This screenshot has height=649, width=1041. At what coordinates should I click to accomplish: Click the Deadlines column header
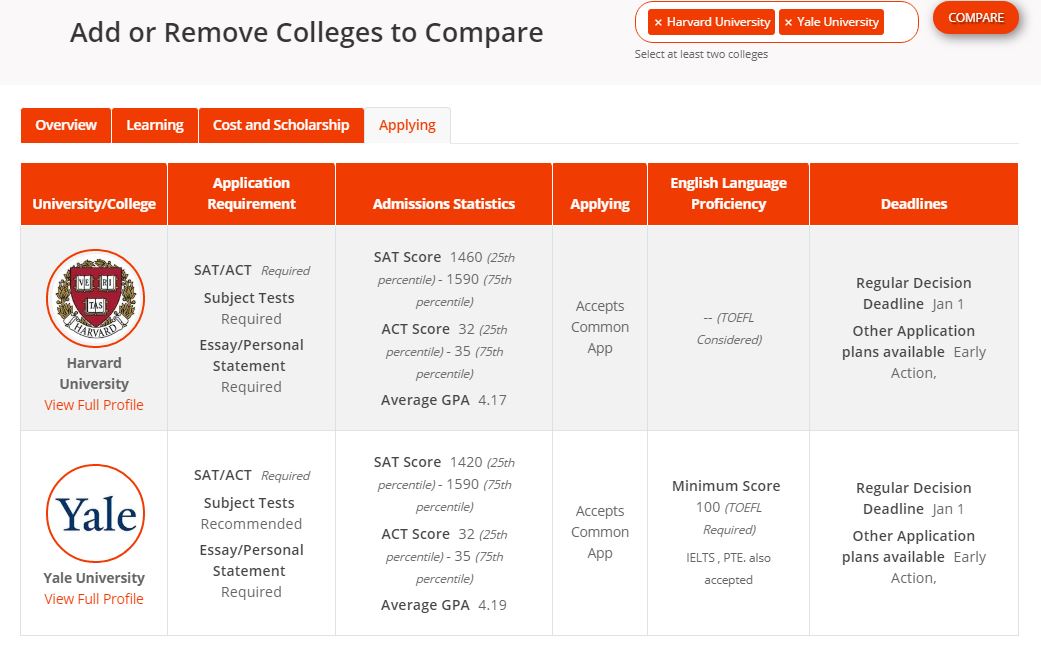point(914,204)
